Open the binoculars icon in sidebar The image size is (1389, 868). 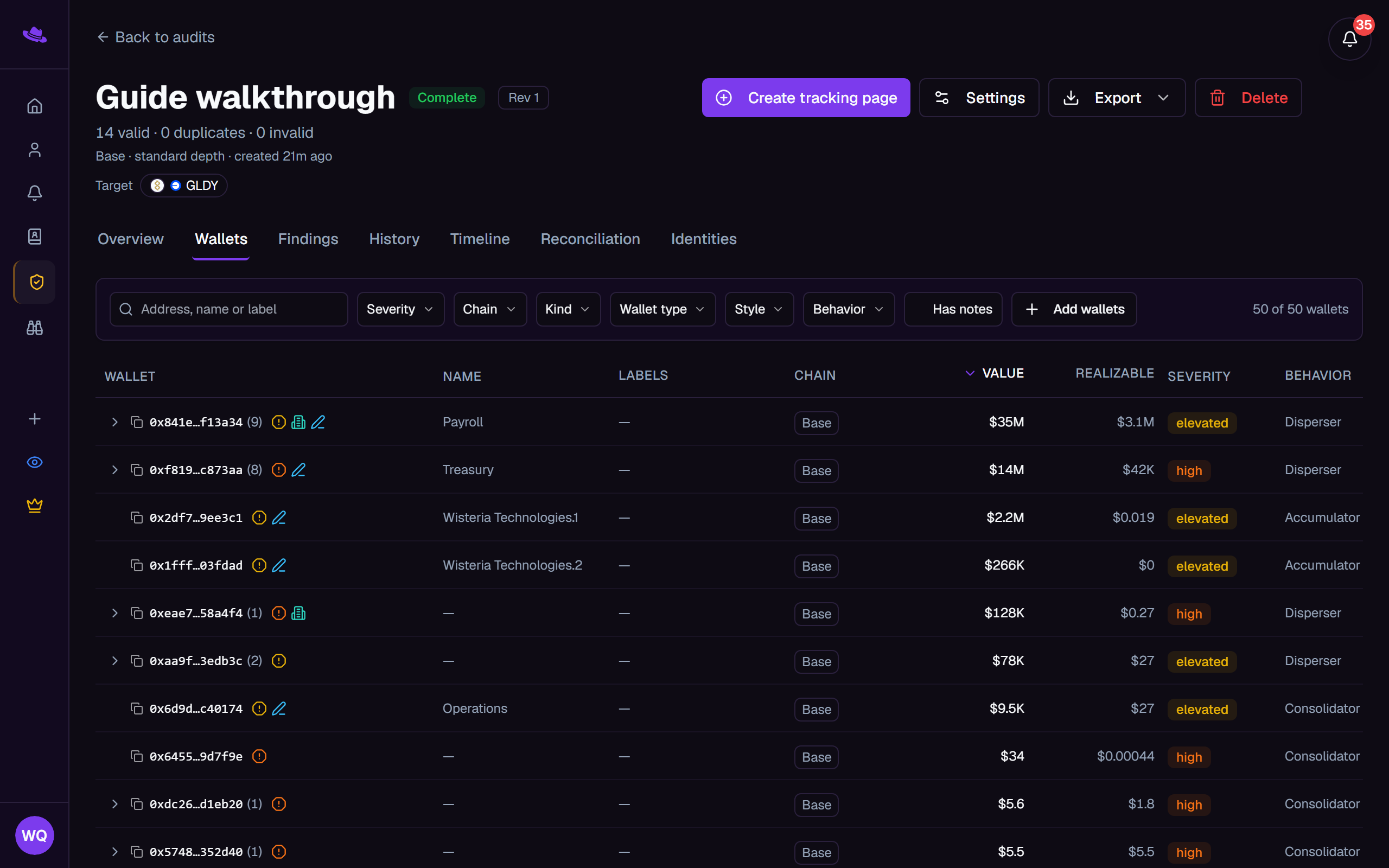[x=34, y=328]
